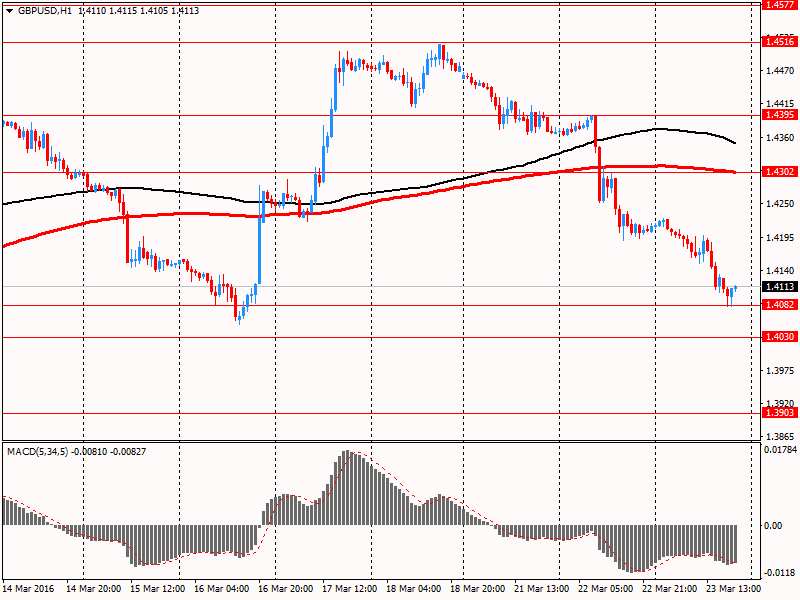Select the 1.4030 support price label
Image resolution: width=800 pixels, height=600 pixels.
coord(780,337)
